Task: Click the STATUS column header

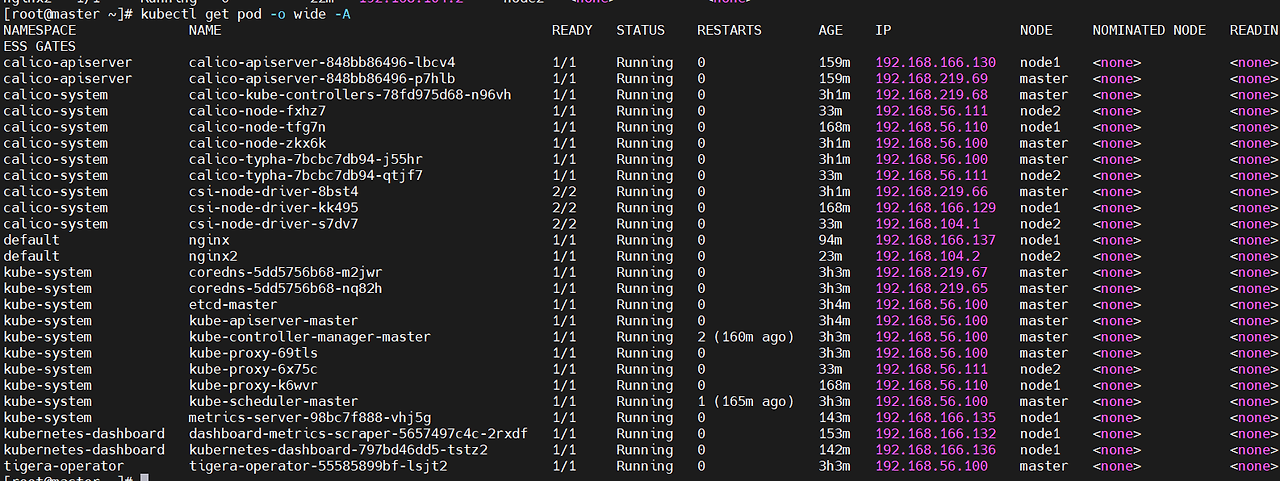Action: (640, 30)
